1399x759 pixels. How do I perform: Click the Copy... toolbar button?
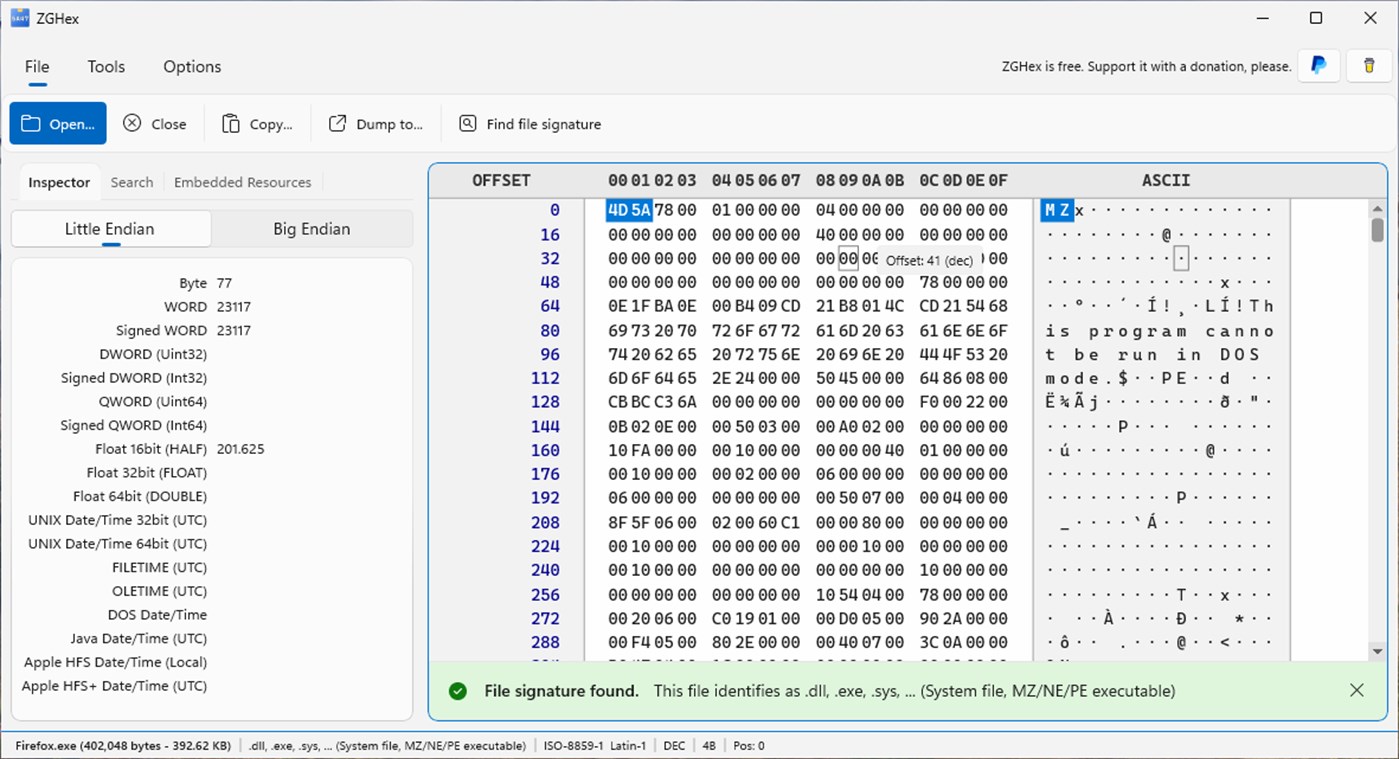click(x=257, y=124)
